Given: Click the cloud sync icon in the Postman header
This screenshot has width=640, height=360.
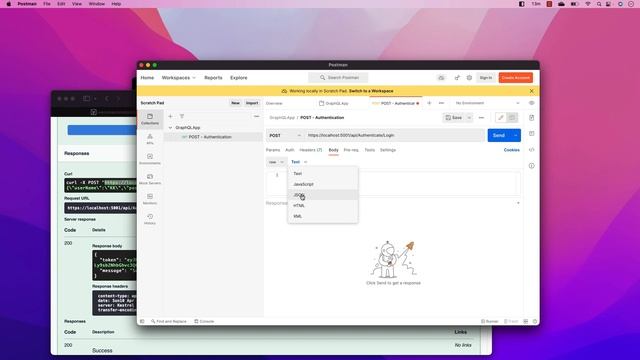Looking at the screenshot, I should [x=441, y=78].
